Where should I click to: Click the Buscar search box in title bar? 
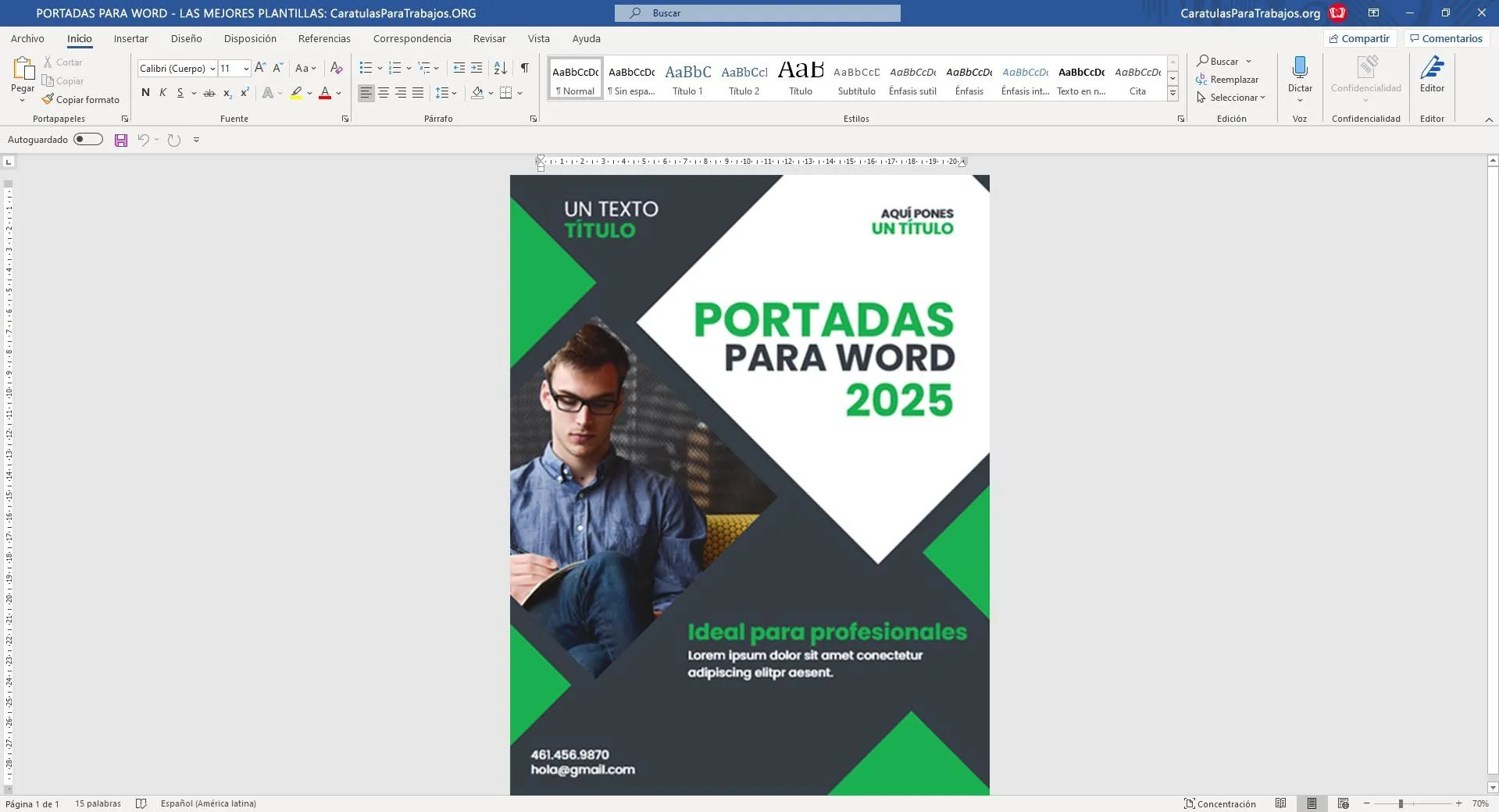pyautogui.click(x=757, y=13)
